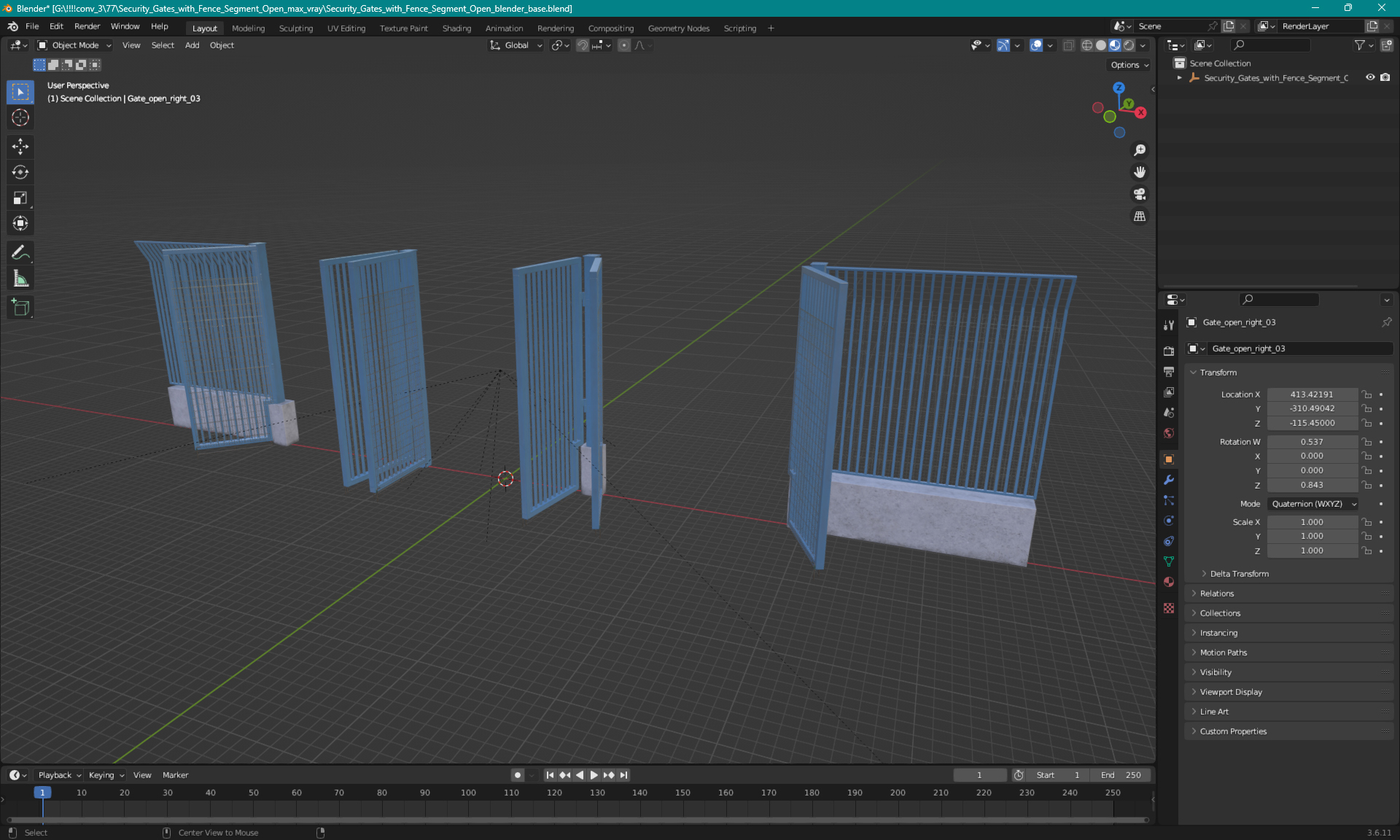
Task: Drag the timeline frame slider
Action: pyautogui.click(x=41, y=792)
